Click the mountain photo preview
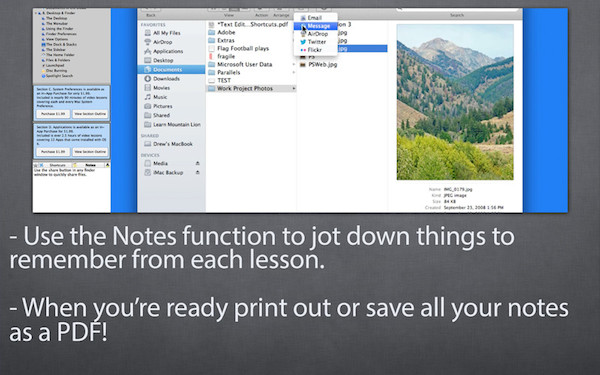Image resolution: width=600 pixels, height=375 pixels. point(455,102)
